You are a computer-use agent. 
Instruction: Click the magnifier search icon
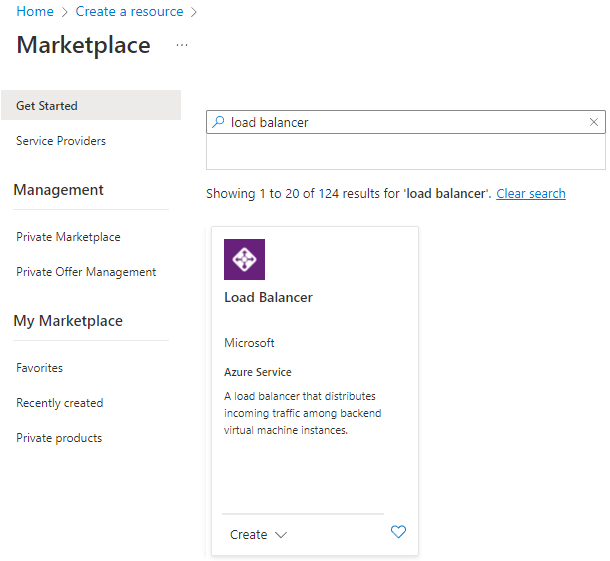pyautogui.click(x=218, y=122)
